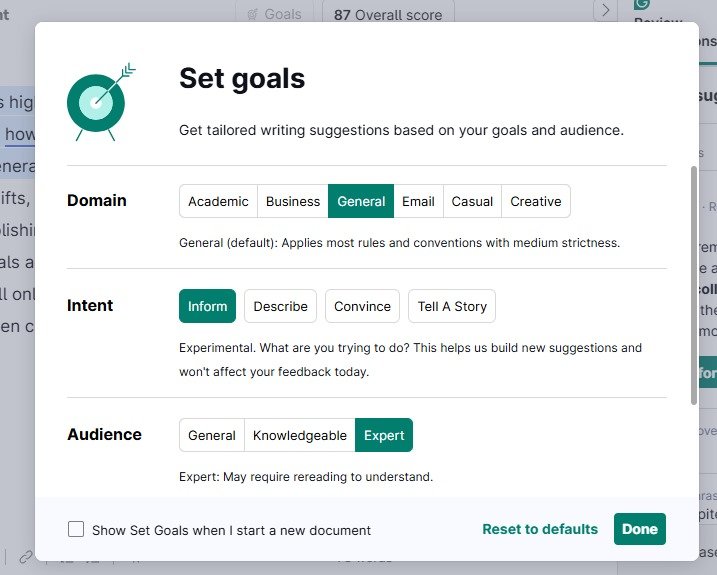Image resolution: width=717 pixels, height=575 pixels.
Task: Choose the Convince intent
Action: 362,306
